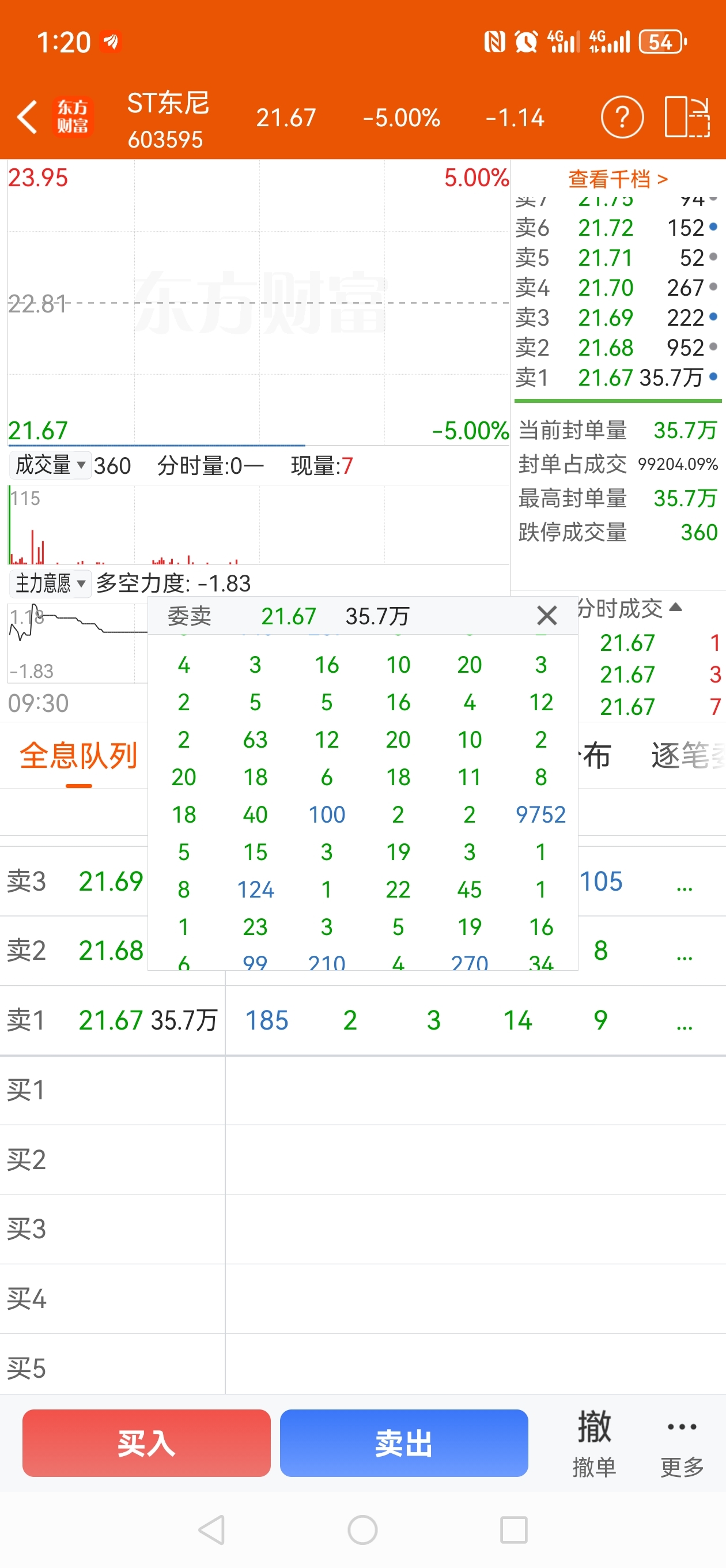Tap the red 买入 button
The height and width of the screenshot is (1568, 726).
click(x=146, y=1442)
